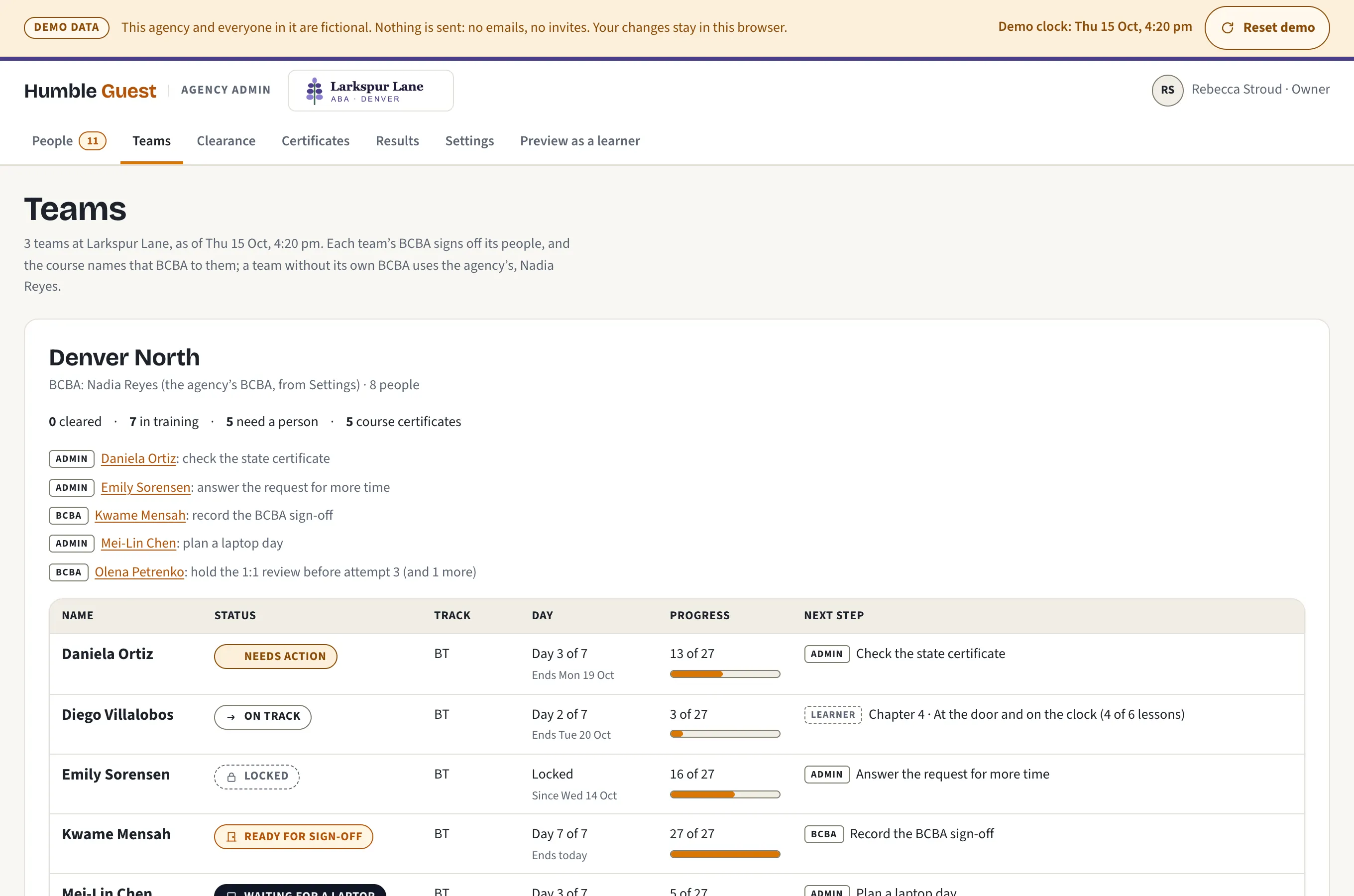Open the Mei-Lin Chen link
This screenshot has height=896, width=1354.
pos(138,543)
